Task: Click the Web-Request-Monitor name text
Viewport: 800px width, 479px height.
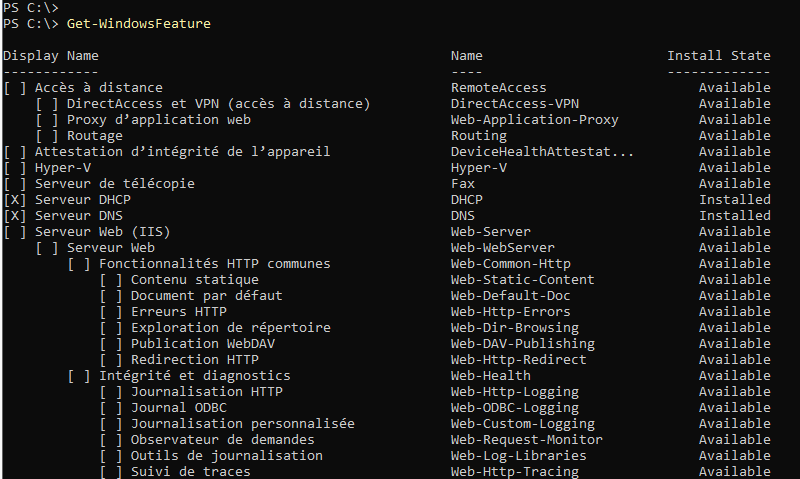Action: point(526,440)
